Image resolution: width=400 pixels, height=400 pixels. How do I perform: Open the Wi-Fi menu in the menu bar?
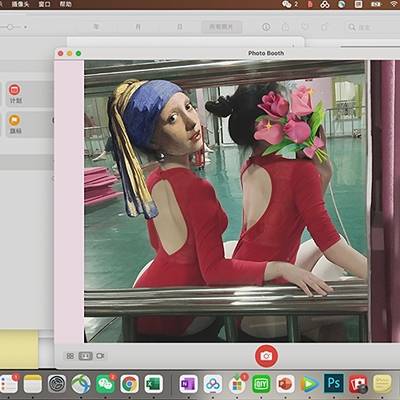(394, 4)
